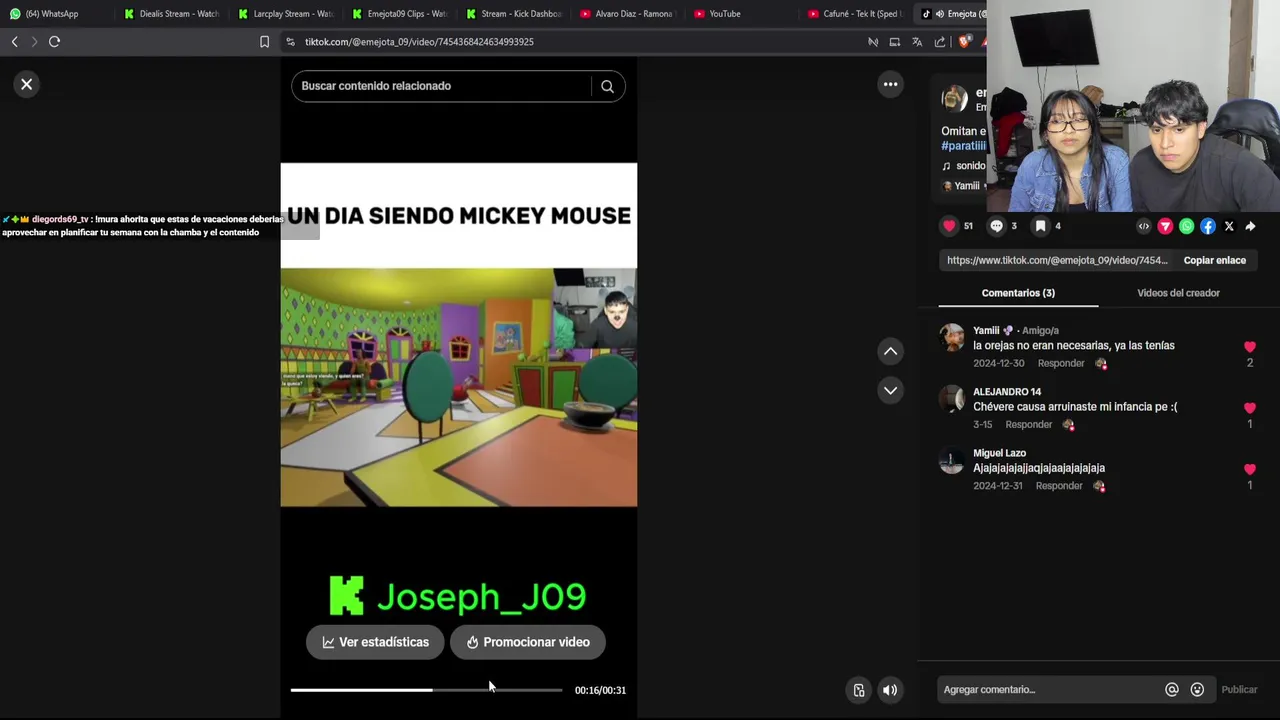Click username Miguel Lazo

tap(999, 453)
